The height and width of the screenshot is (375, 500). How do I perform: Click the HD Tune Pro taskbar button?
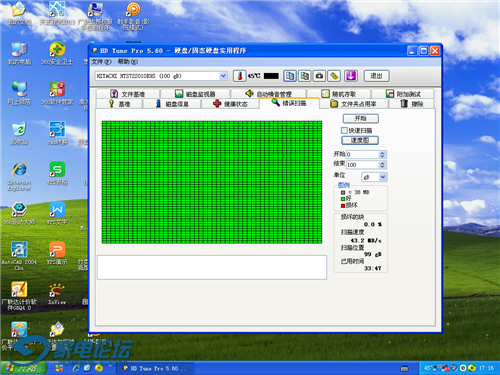156,368
